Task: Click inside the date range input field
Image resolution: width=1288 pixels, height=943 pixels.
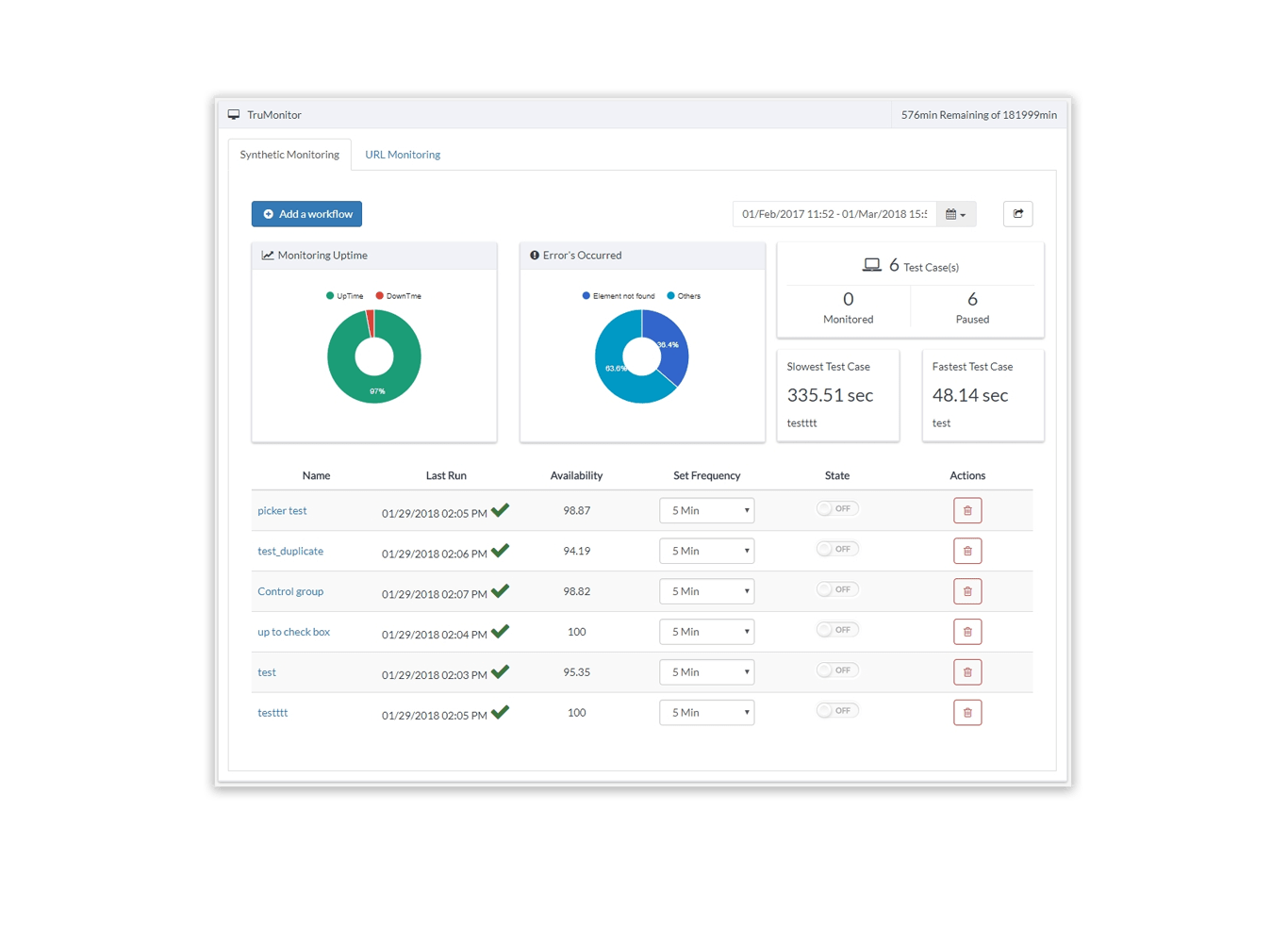Action: point(830,214)
